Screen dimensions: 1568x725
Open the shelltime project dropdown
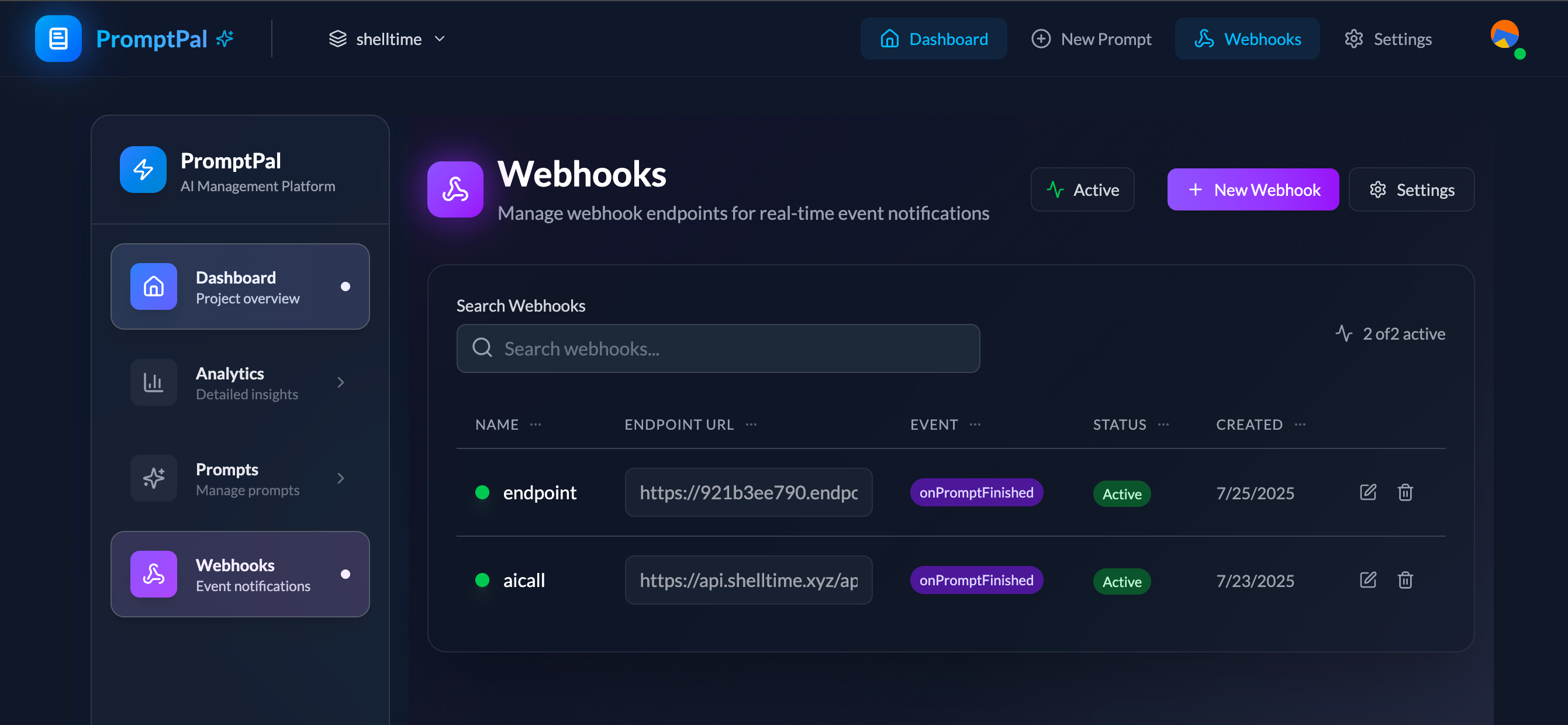coord(388,39)
